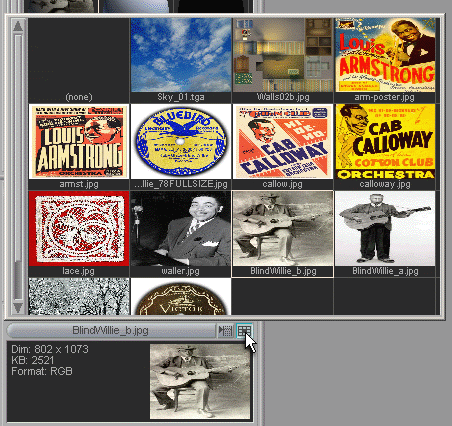Open the BlindWillie_b.jpg image dropdown
The height and width of the screenshot is (426, 452).
coord(111,331)
